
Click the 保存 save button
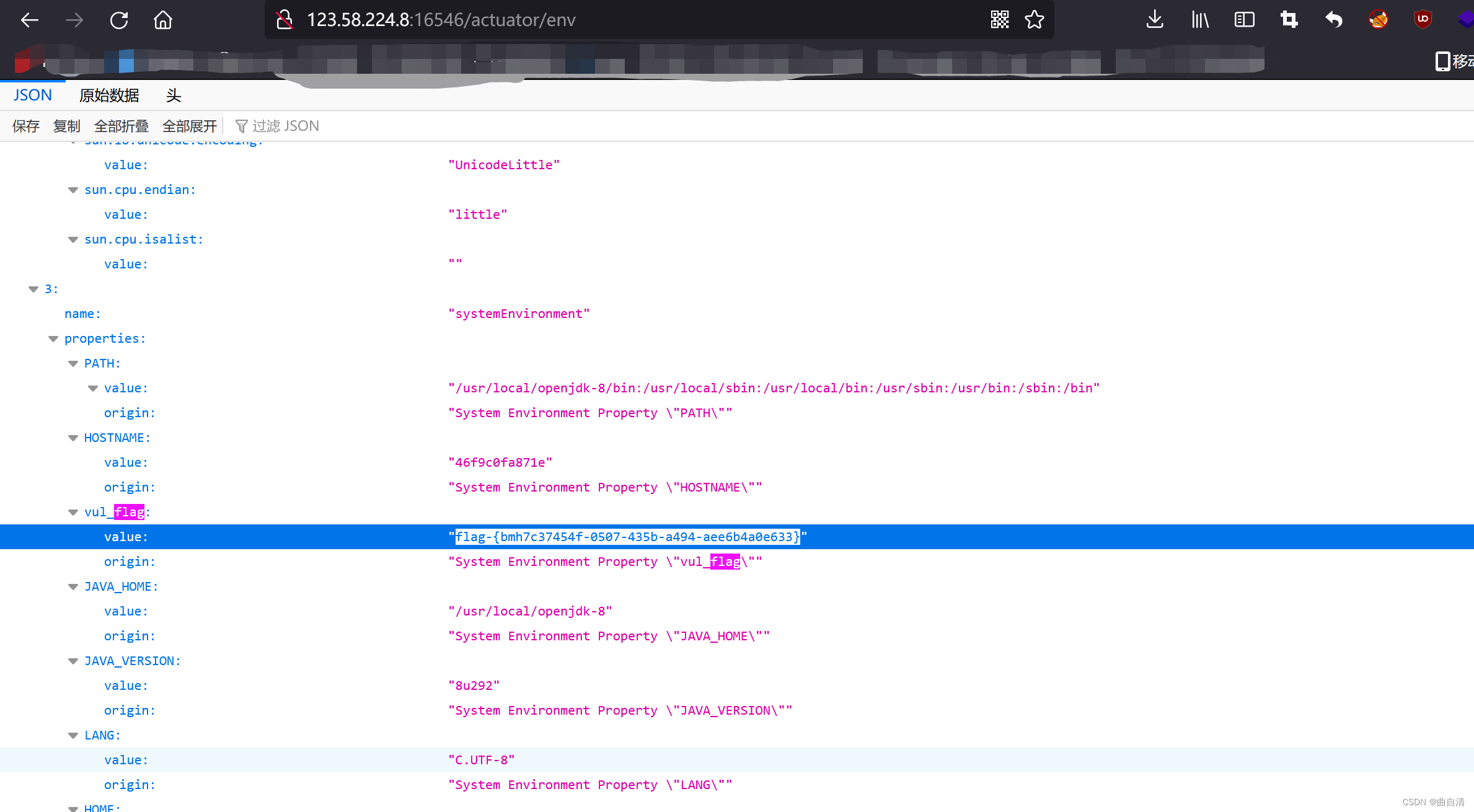26,126
